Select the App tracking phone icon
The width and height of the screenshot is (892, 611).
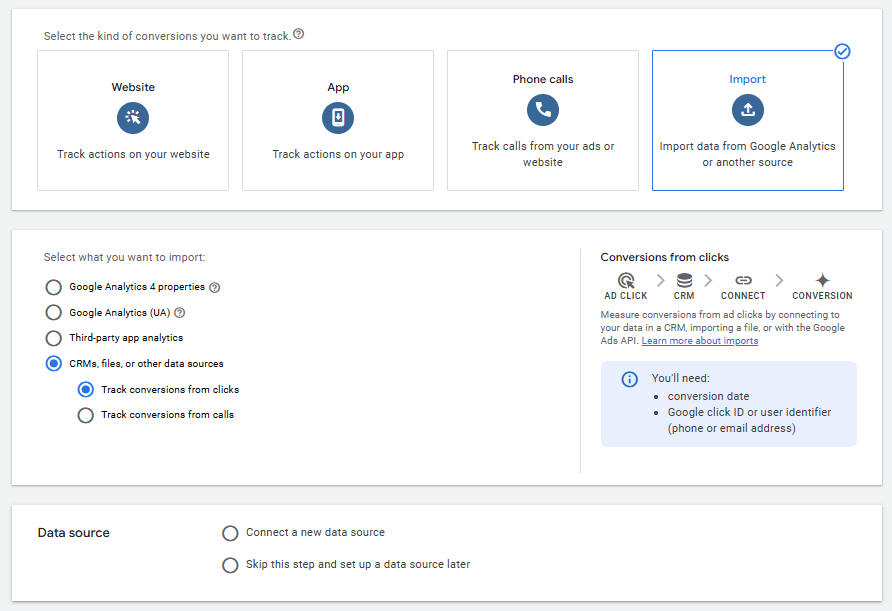click(x=337, y=117)
